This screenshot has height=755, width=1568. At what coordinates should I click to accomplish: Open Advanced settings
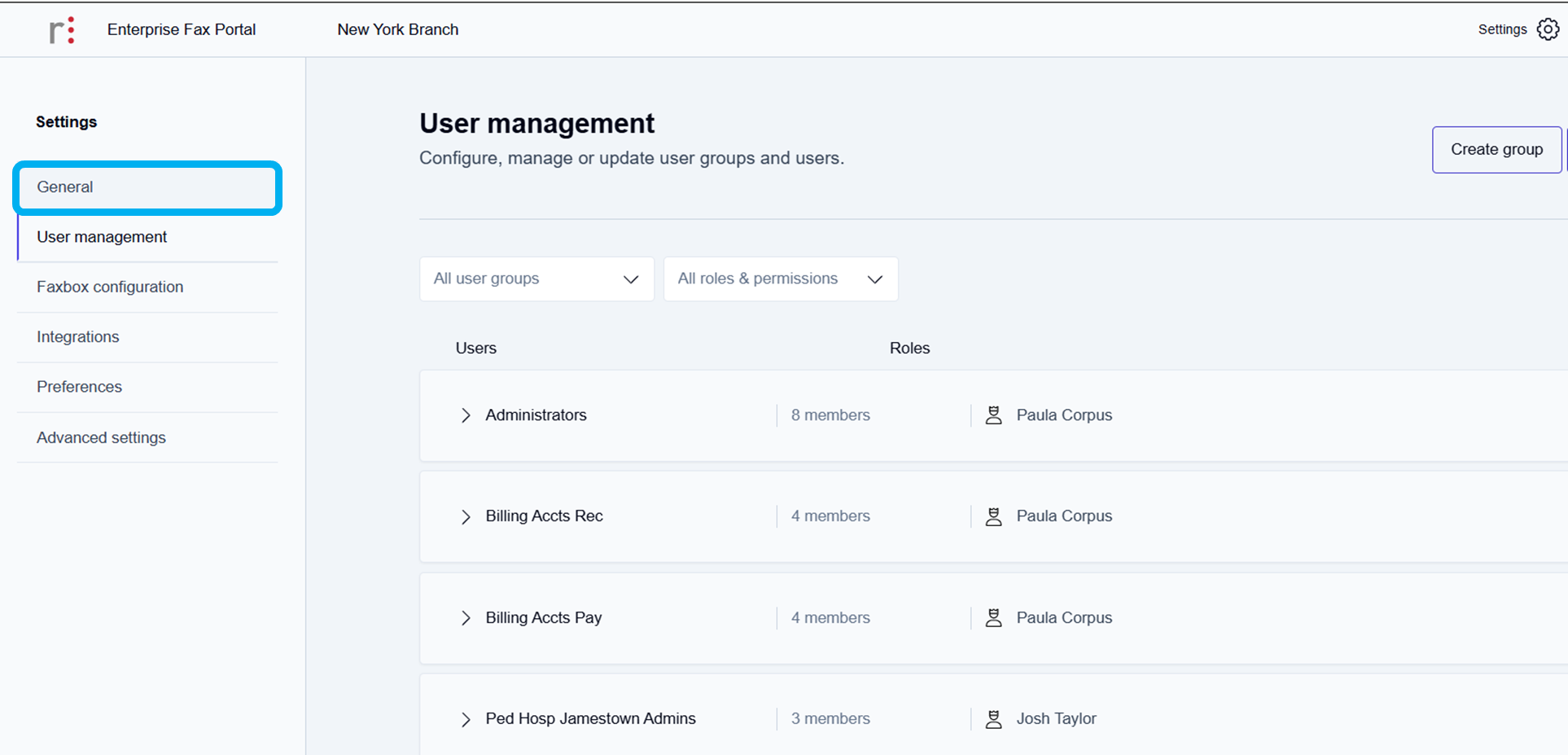tap(101, 438)
